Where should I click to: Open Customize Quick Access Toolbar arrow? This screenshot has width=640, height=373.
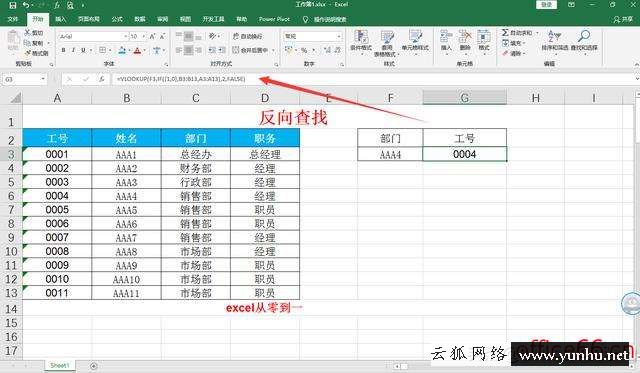click(83, 5)
